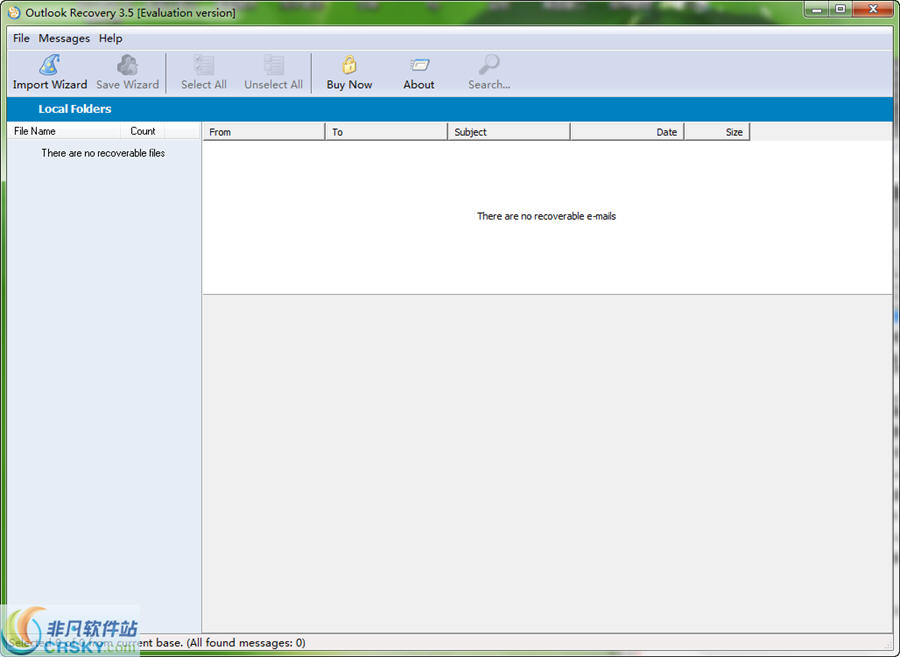The image size is (900, 657).
Task: Open the Messages menu
Action: [x=64, y=38]
